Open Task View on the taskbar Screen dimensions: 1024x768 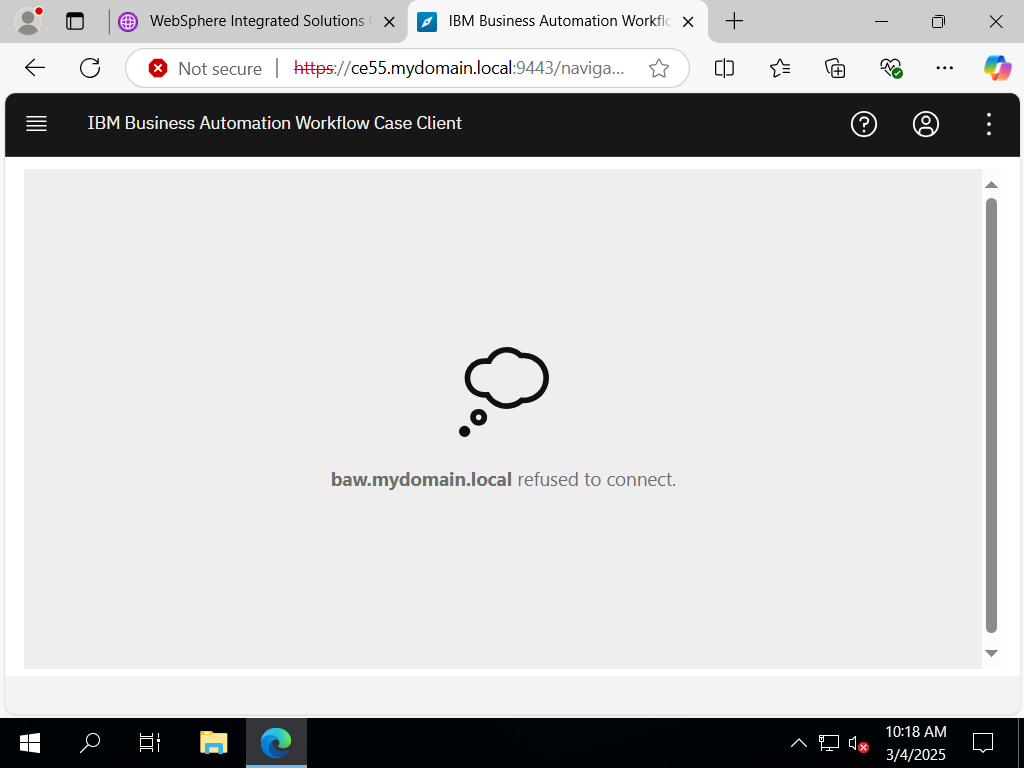point(150,743)
